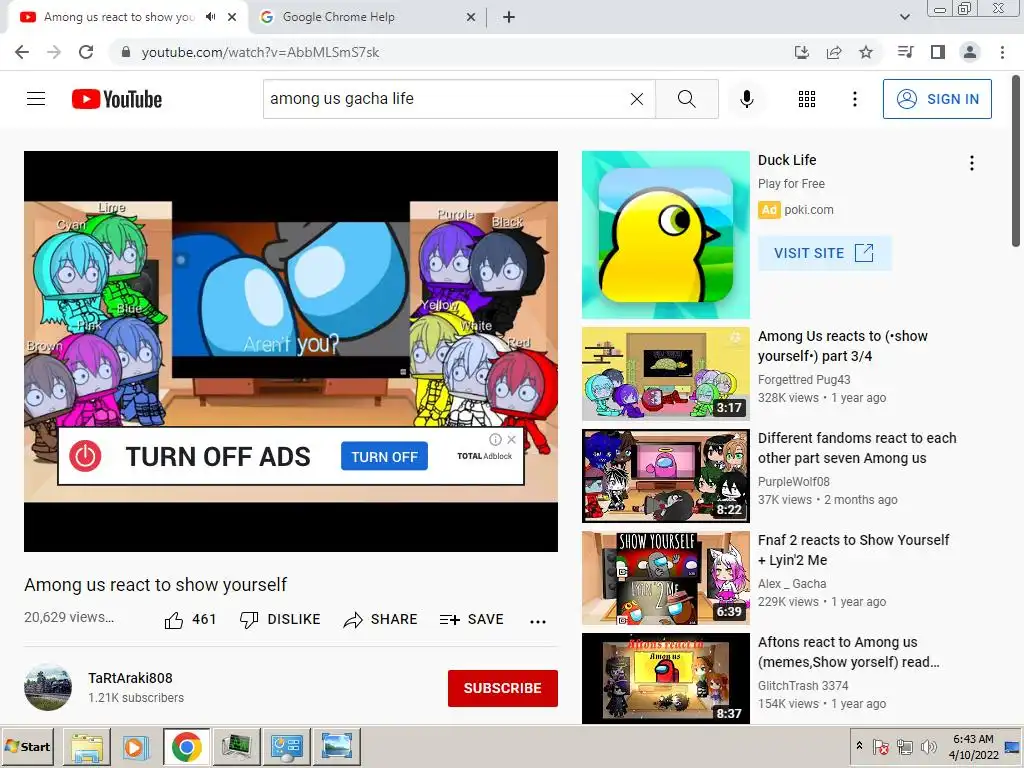
Task: Go to YouTube home via logo
Action: pyautogui.click(x=117, y=99)
